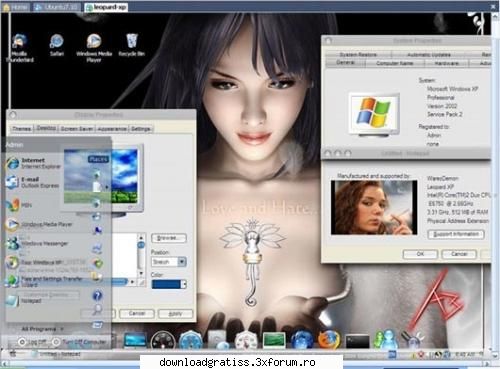Open the Messenger people dock icon

[x=385, y=340]
